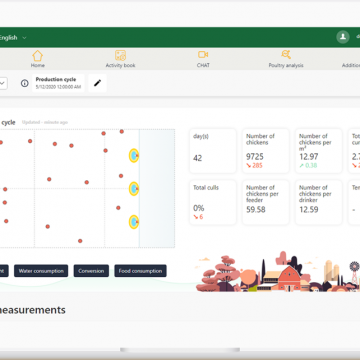Select the bottom yellow drinker marker
Image resolution: width=360 pixels, height=360 pixels.
(134, 222)
